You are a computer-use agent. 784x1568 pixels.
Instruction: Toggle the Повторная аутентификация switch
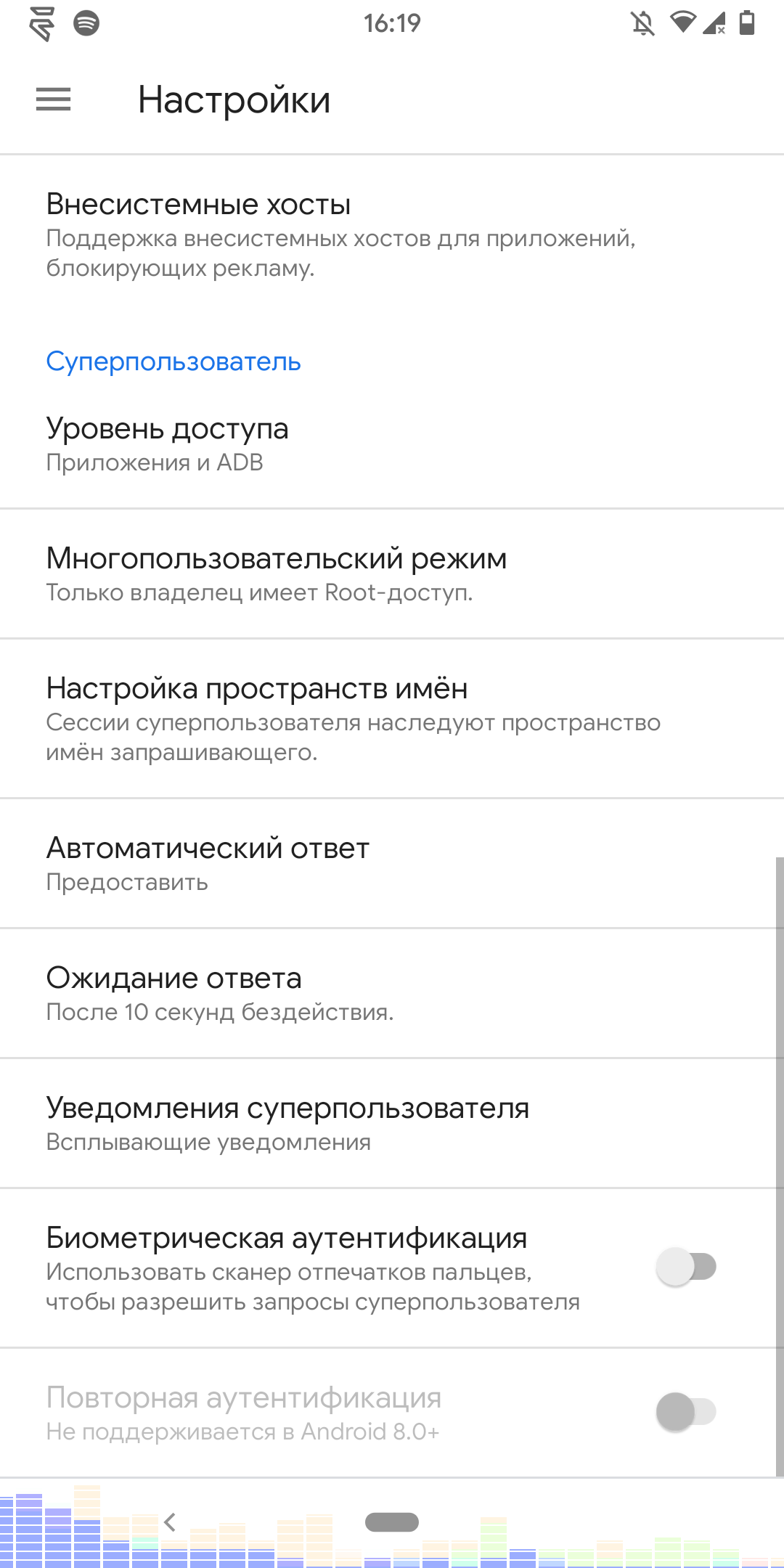(x=686, y=1412)
